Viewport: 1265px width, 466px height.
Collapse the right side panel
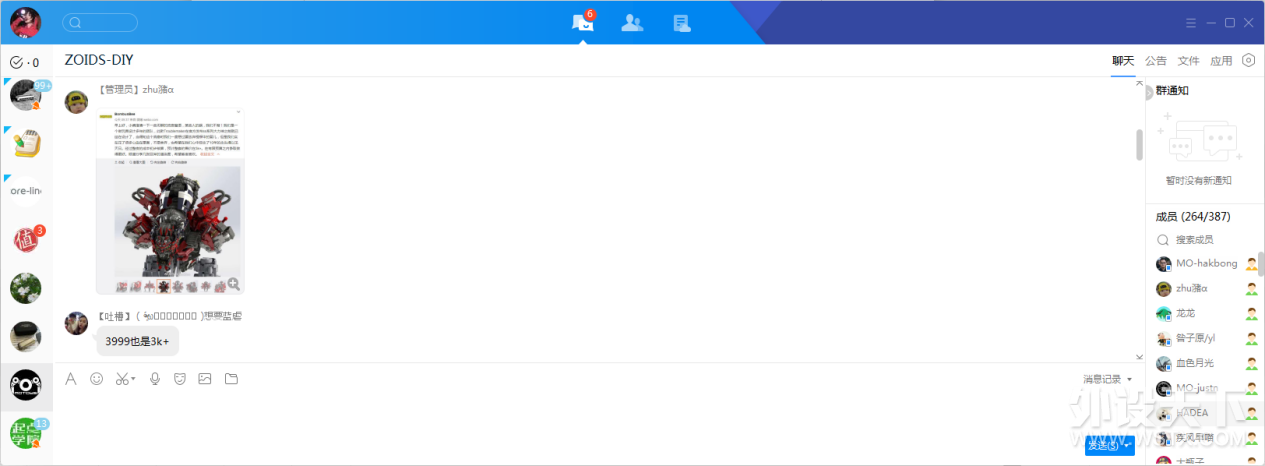(1148, 92)
